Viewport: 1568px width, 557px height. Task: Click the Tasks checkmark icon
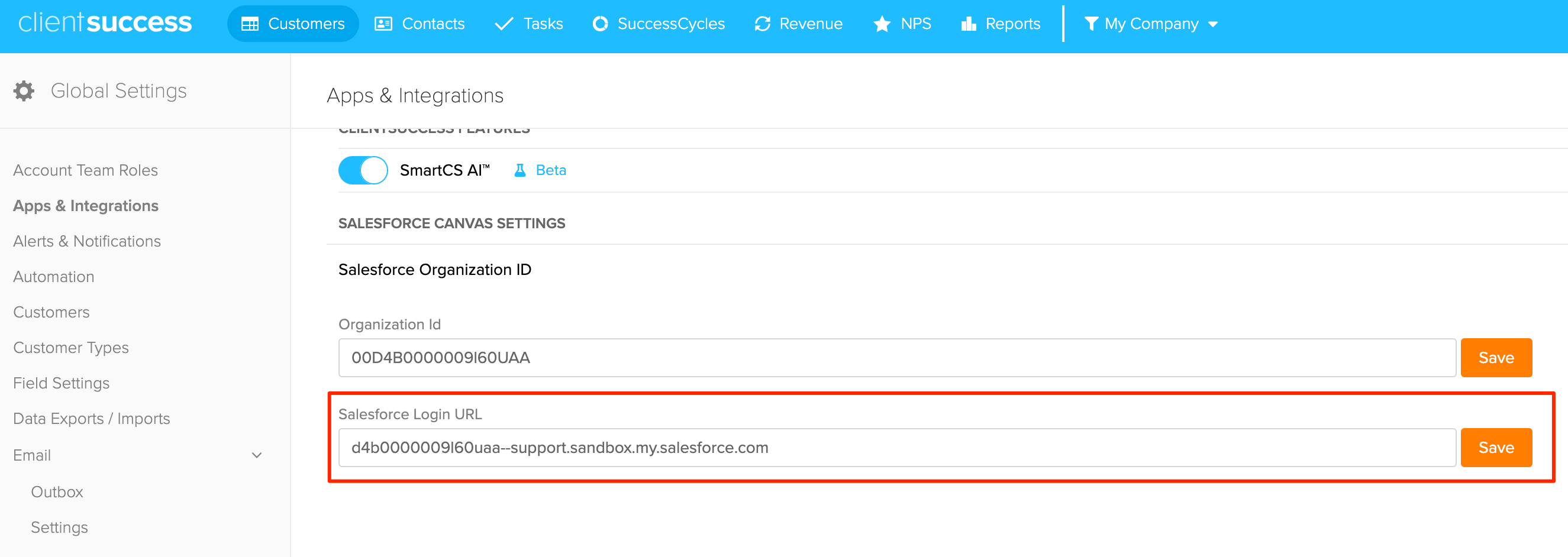pyautogui.click(x=504, y=24)
